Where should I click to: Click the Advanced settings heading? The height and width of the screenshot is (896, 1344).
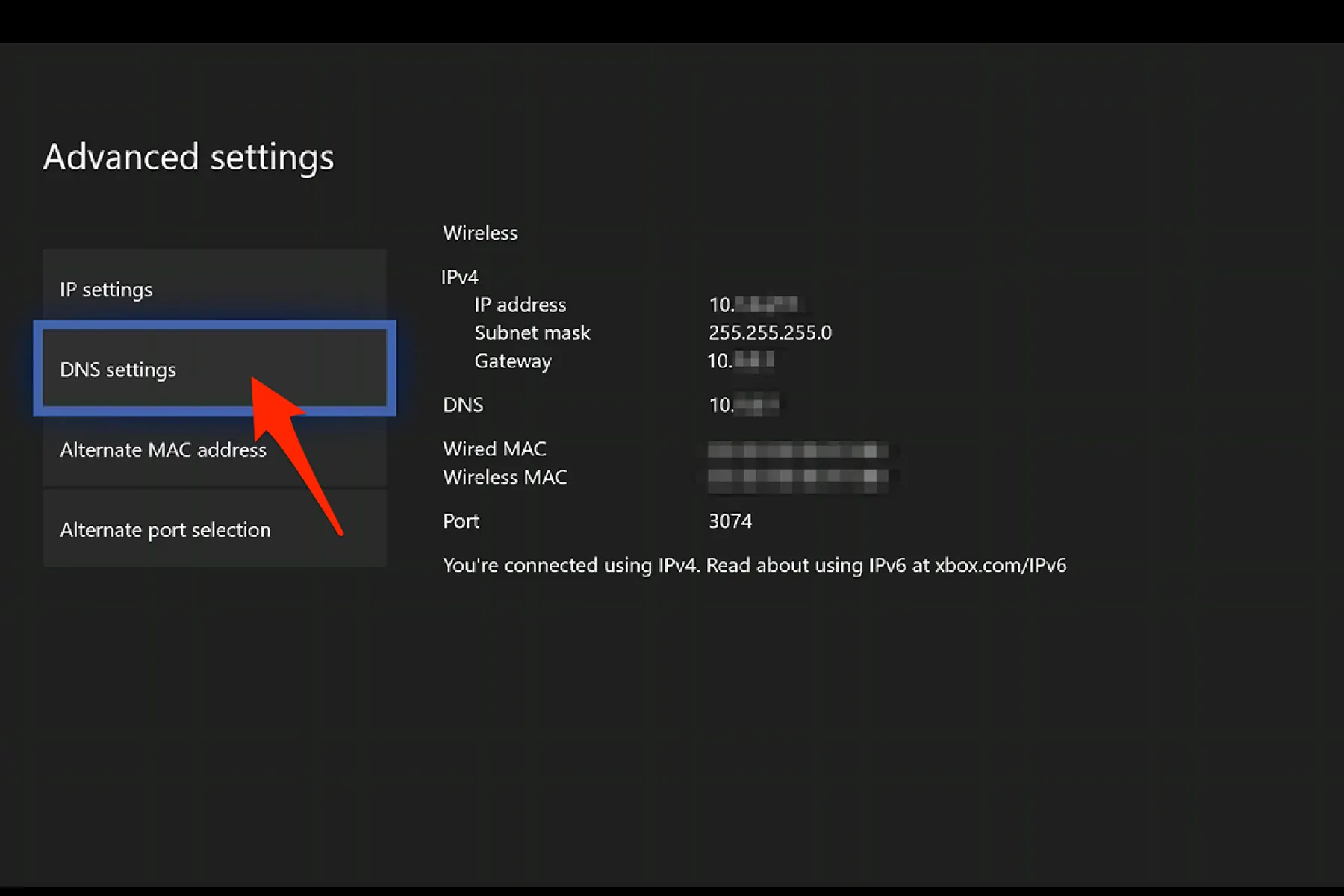coord(189,157)
